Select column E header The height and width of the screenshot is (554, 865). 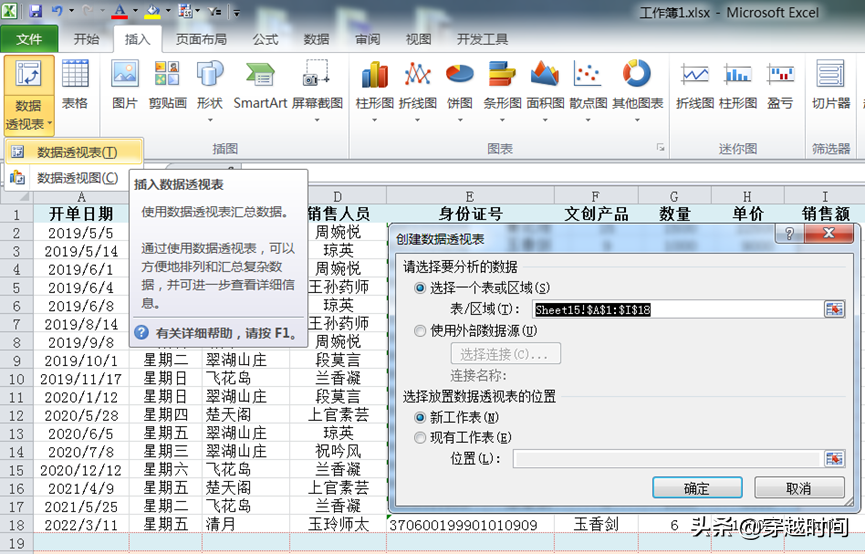[470, 196]
